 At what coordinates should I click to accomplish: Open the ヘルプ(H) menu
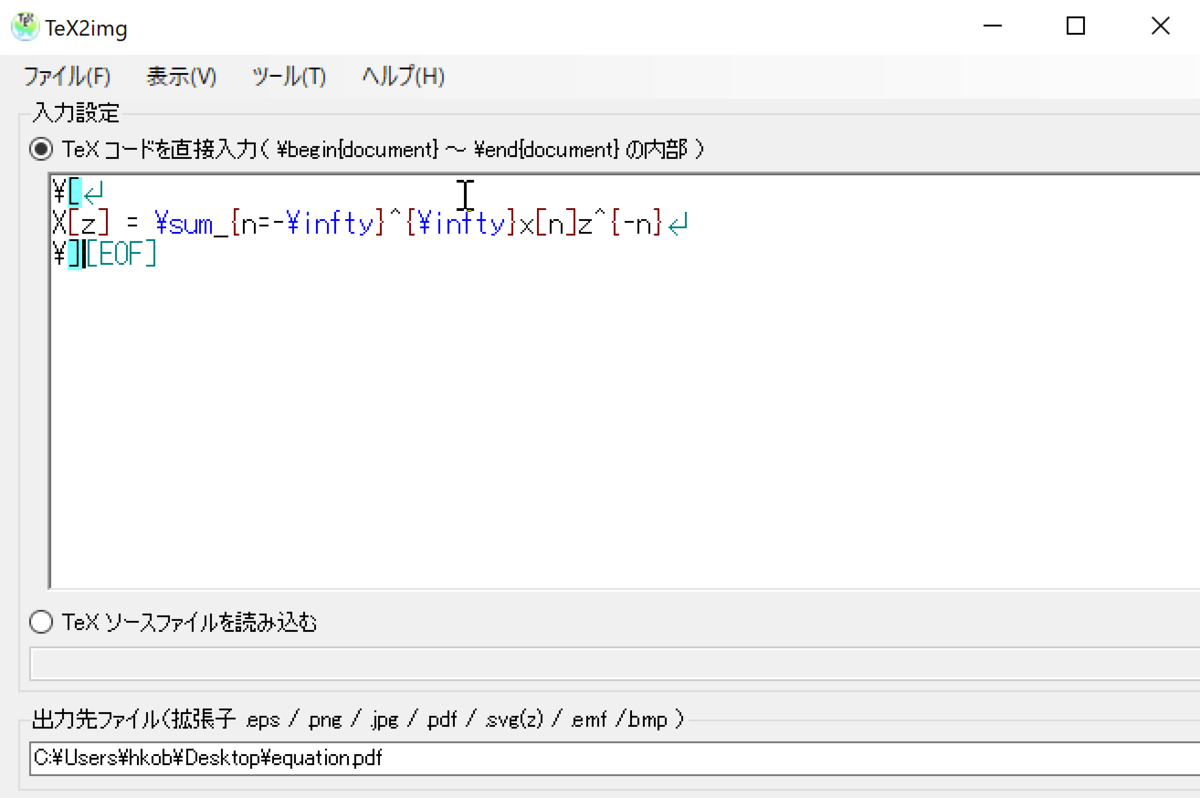click(x=403, y=76)
